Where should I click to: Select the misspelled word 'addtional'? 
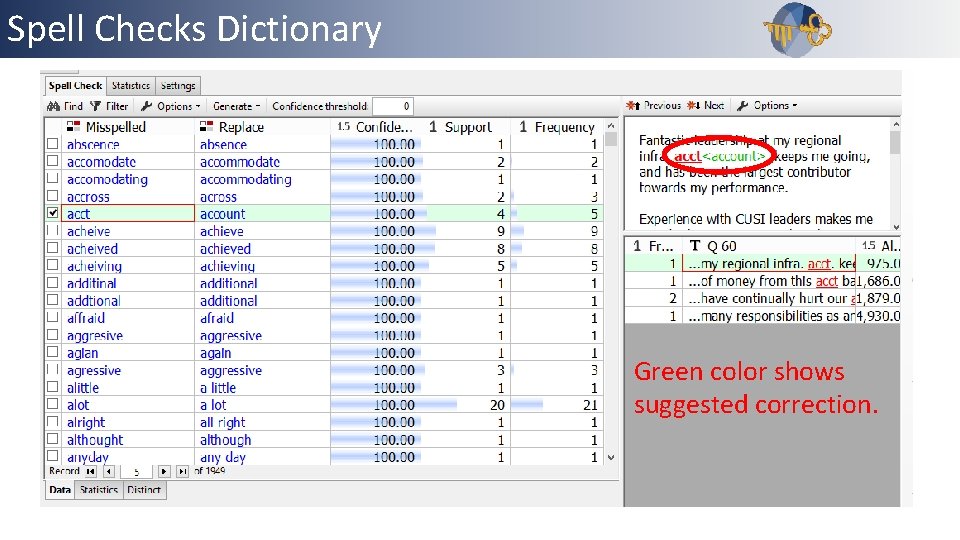pyautogui.click(x=94, y=301)
